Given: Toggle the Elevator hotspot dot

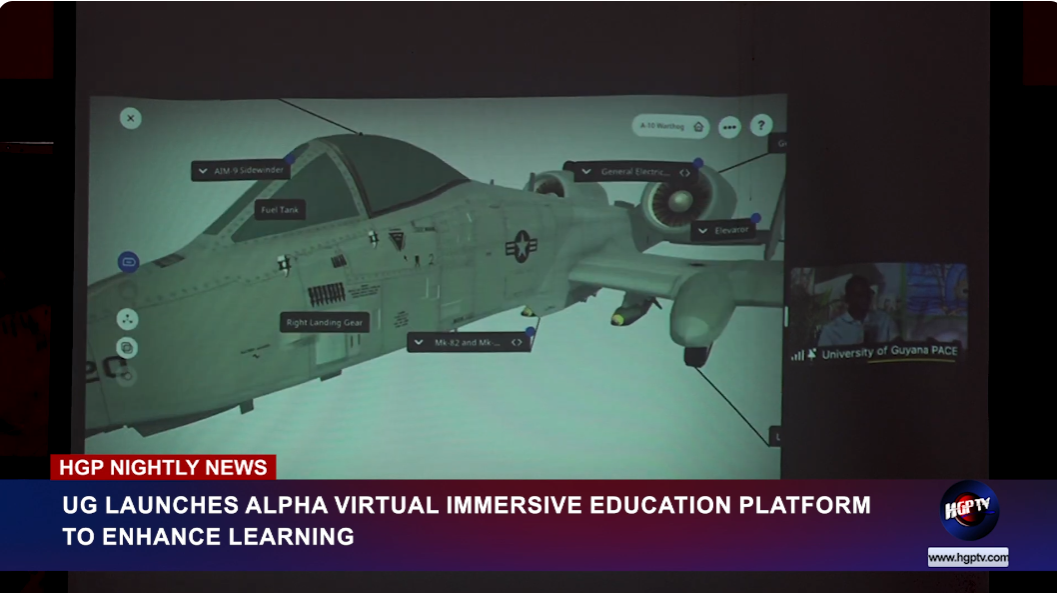Looking at the screenshot, I should point(755,218).
